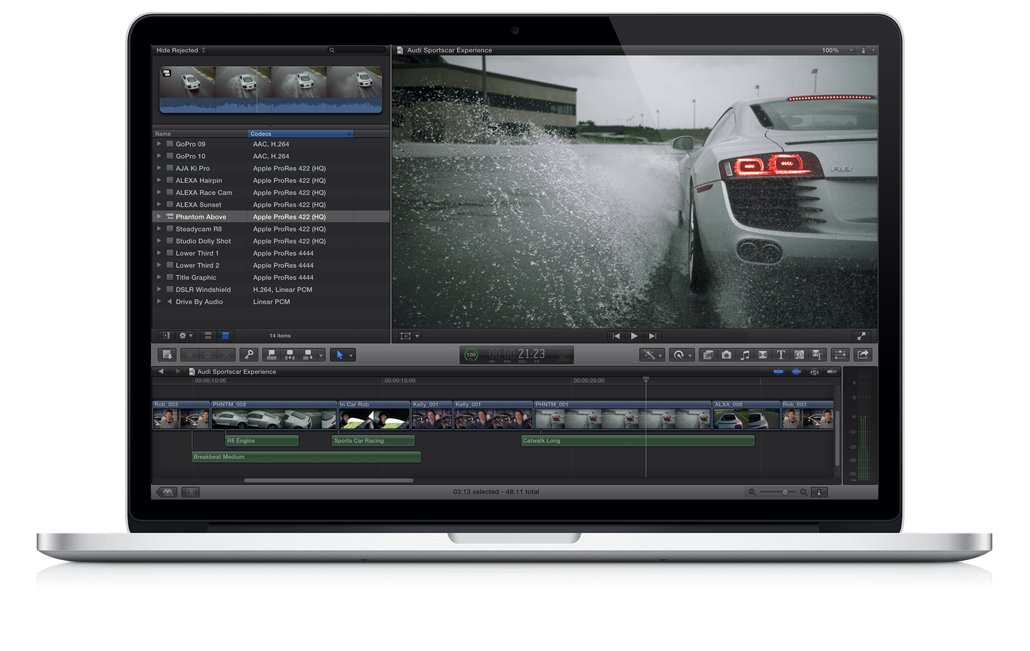This screenshot has height=651, width=1030.
Task: Click the keyword editor key icon
Action: (248, 355)
